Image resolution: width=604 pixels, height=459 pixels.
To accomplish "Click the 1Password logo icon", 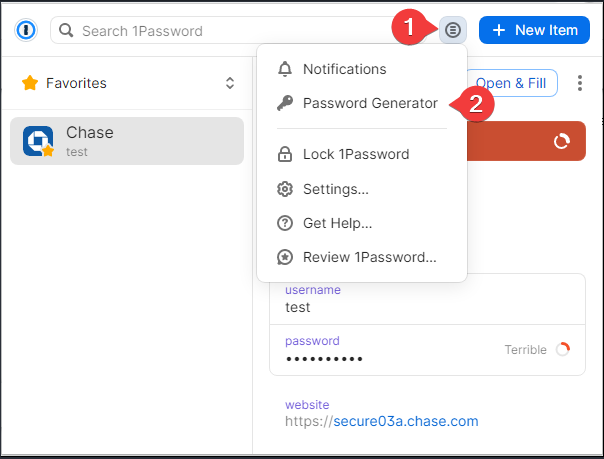I will click(25, 30).
